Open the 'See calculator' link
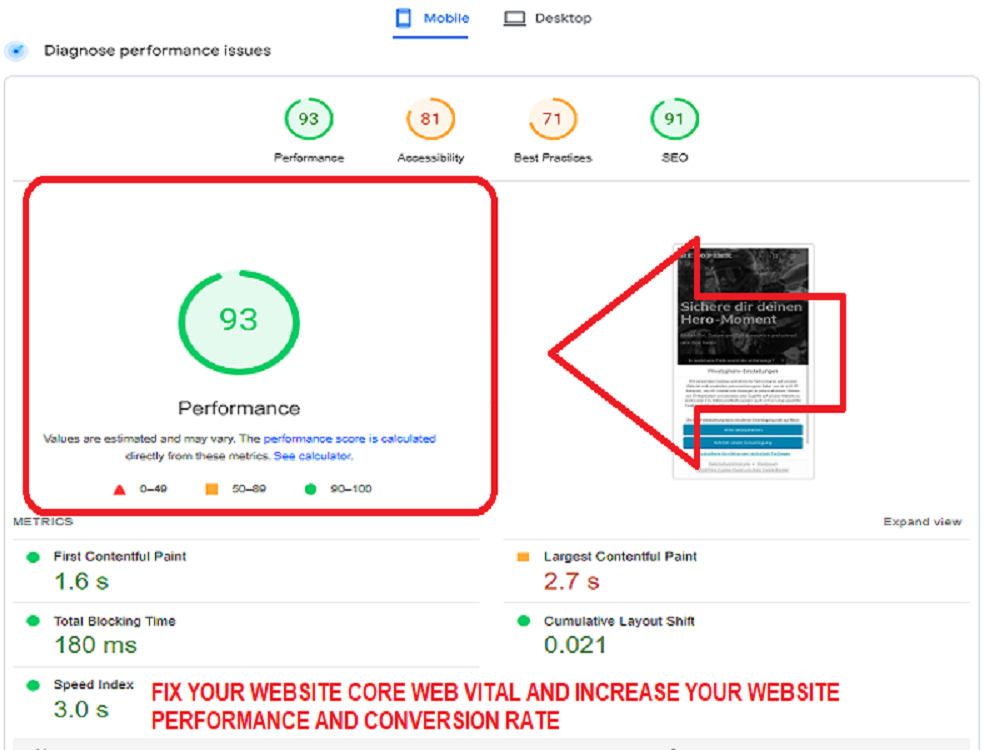Screen dimensions: 1000x750 pos(312,456)
